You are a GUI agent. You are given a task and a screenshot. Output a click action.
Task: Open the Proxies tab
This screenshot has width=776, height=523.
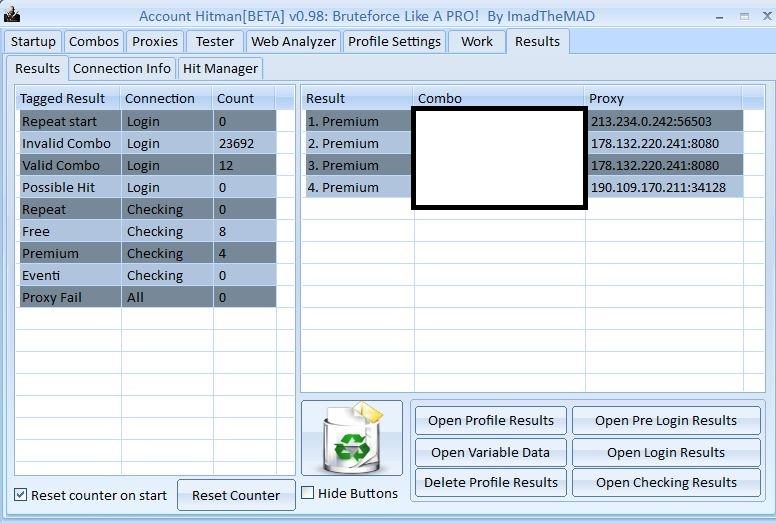tap(155, 41)
